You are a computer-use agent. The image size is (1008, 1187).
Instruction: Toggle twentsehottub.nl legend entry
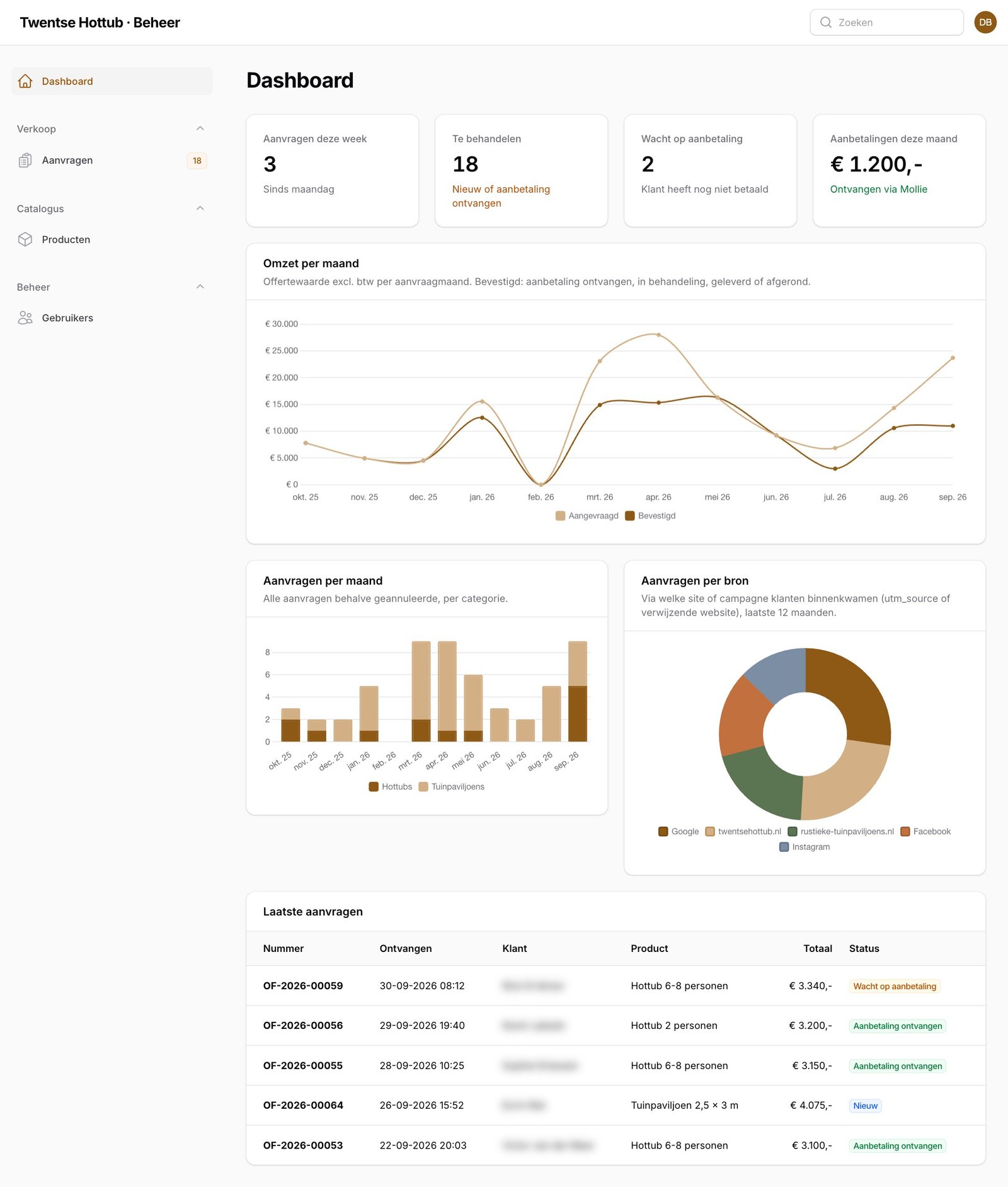click(743, 832)
